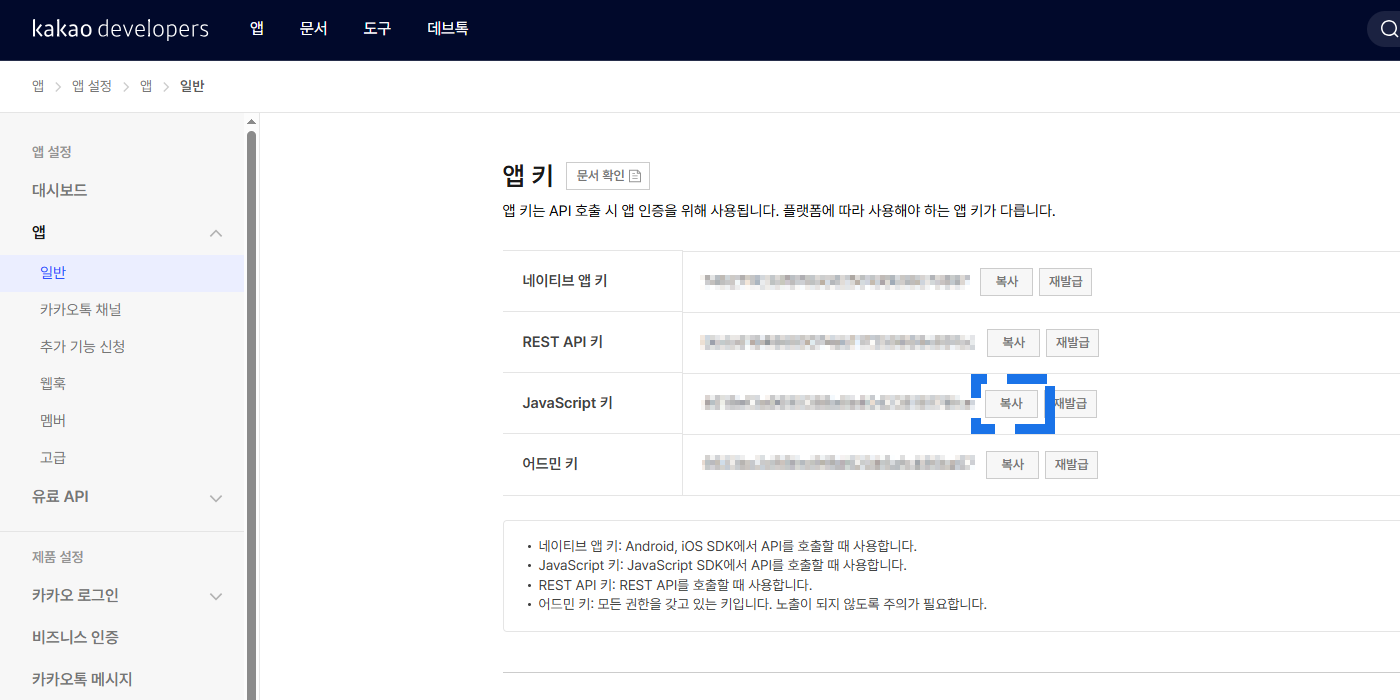This screenshot has height=700, width=1400.
Task: Click the 앱 키 page heading
Action: (528, 176)
